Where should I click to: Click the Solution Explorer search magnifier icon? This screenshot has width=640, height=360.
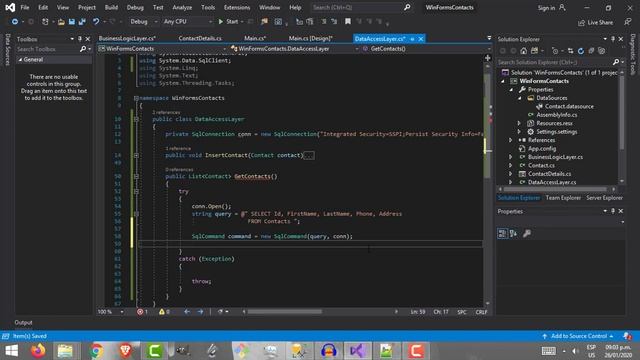click(616, 62)
